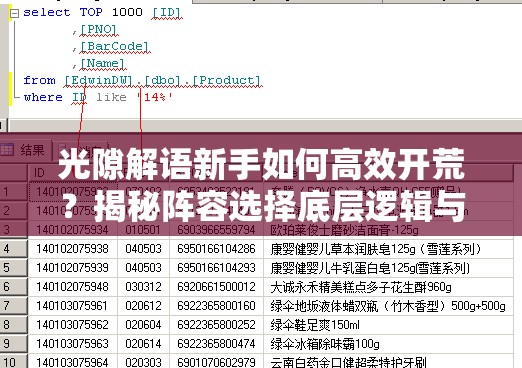Click the ID column header
This screenshot has width=522, height=368.
[x=73, y=173]
